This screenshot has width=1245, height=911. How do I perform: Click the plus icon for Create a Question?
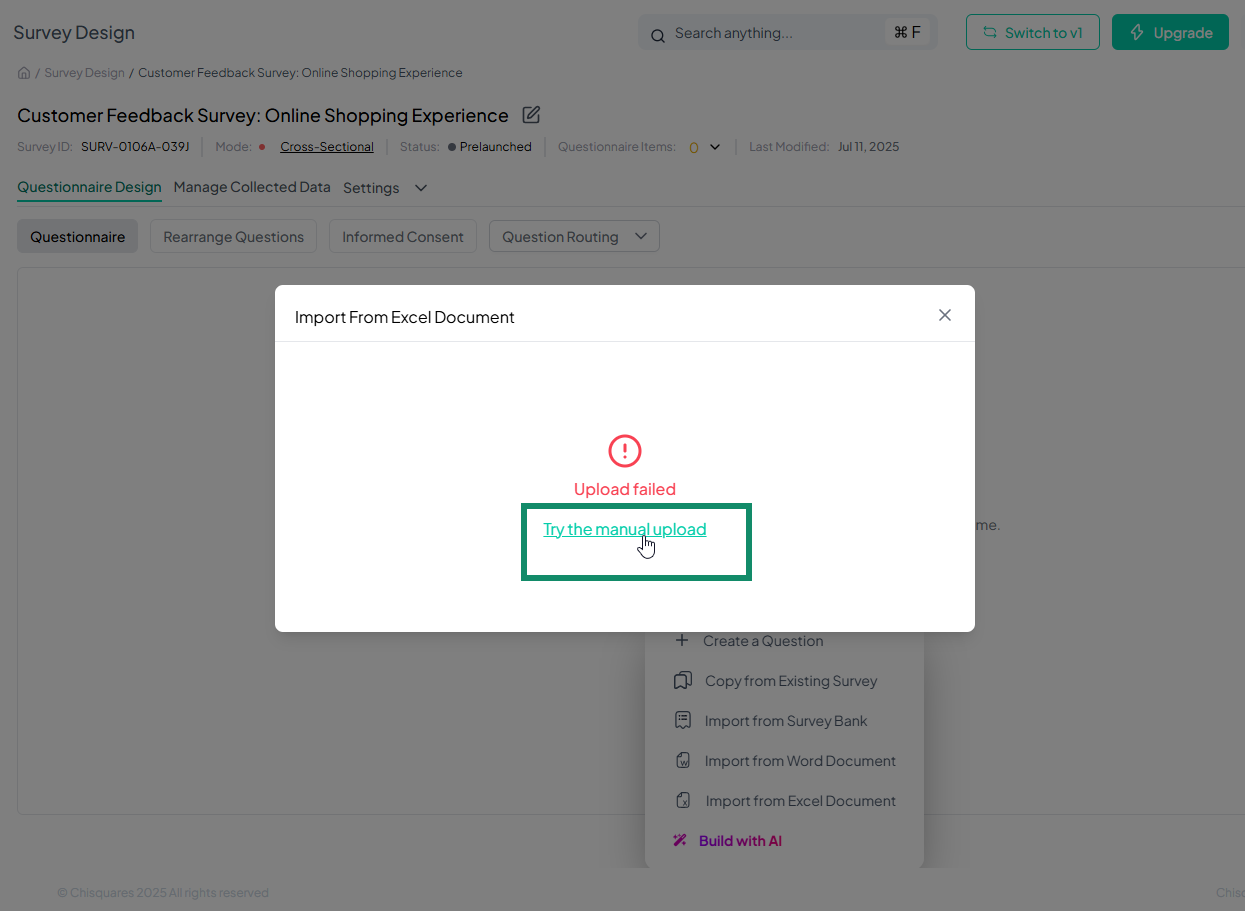click(682, 641)
